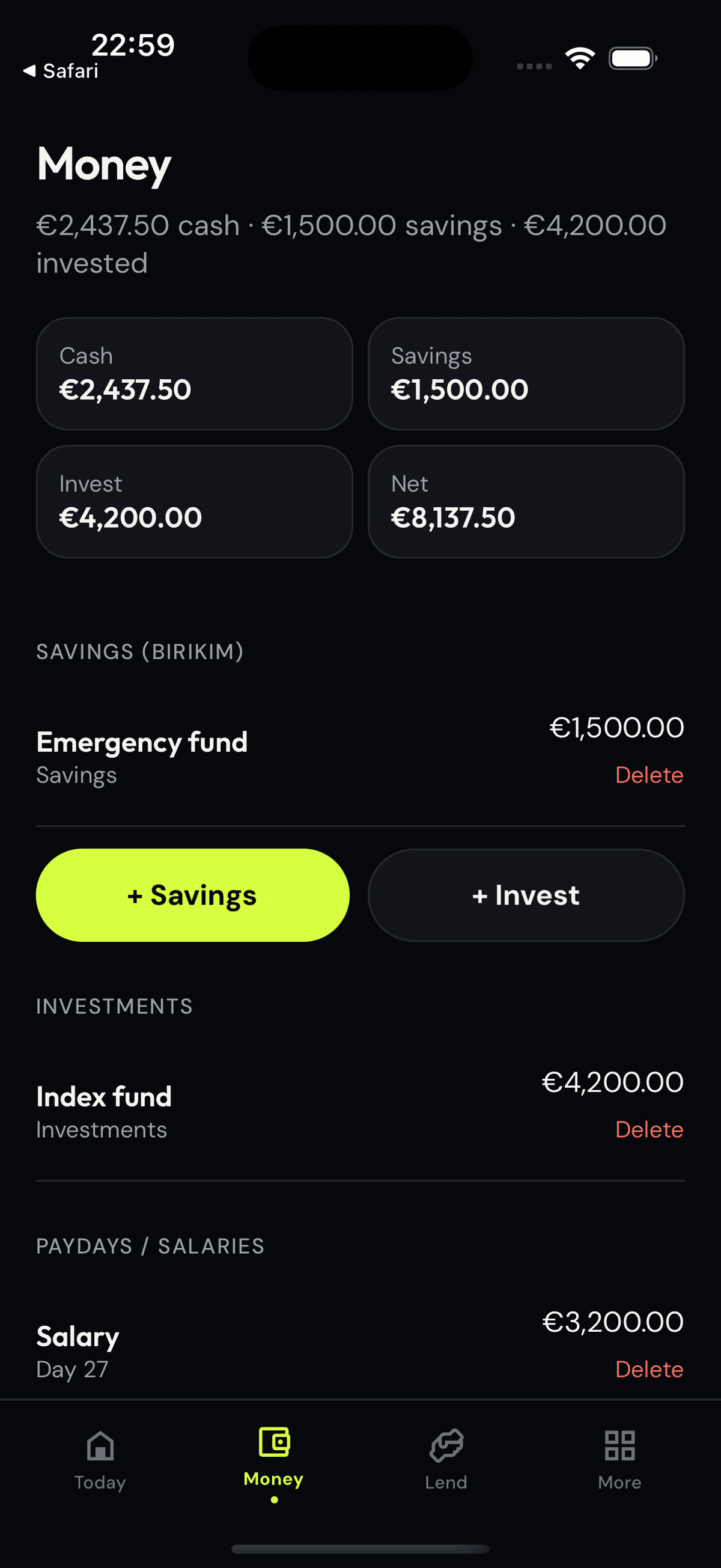Tap the Today home icon
Image resolution: width=721 pixels, height=1568 pixels.
(x=100, y=1445)
